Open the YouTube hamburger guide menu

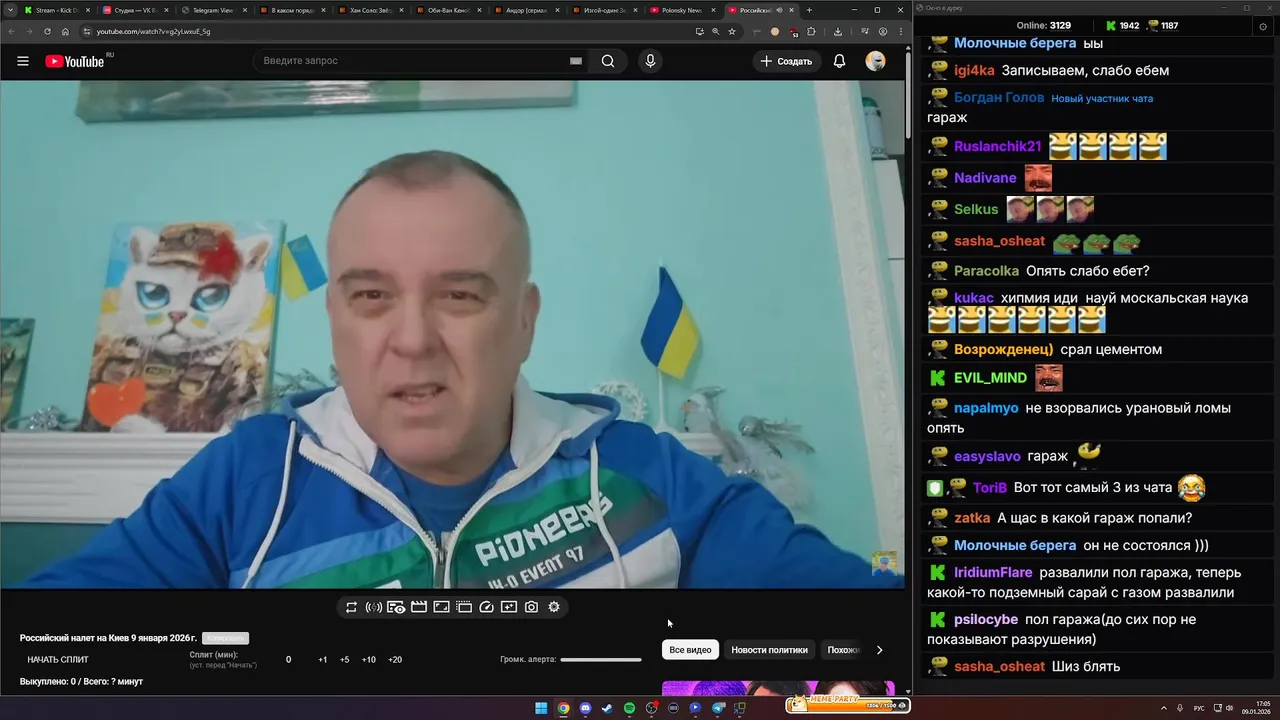point(22,61)
